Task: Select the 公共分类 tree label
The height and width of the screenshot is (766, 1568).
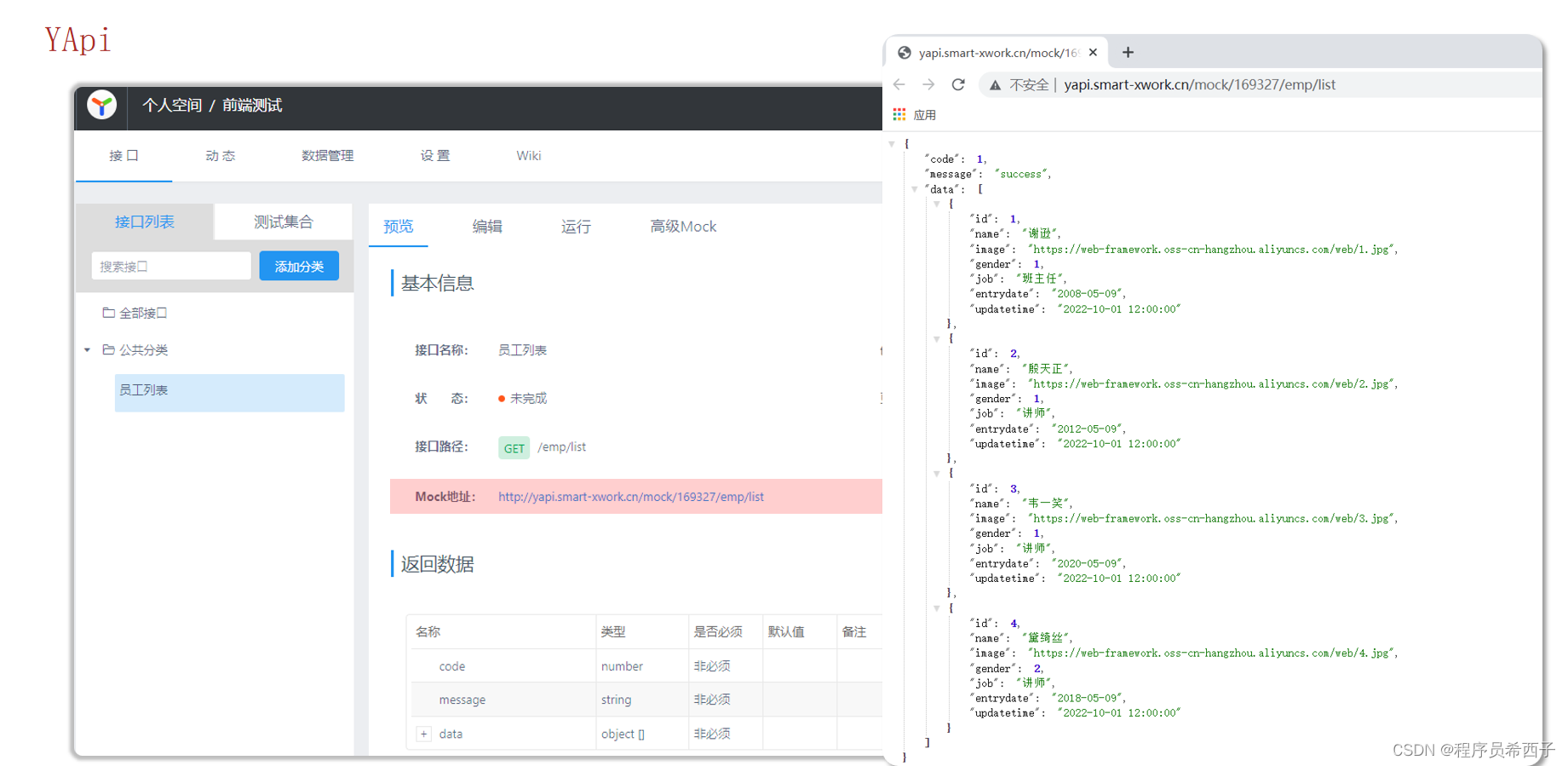Action: 143,350
